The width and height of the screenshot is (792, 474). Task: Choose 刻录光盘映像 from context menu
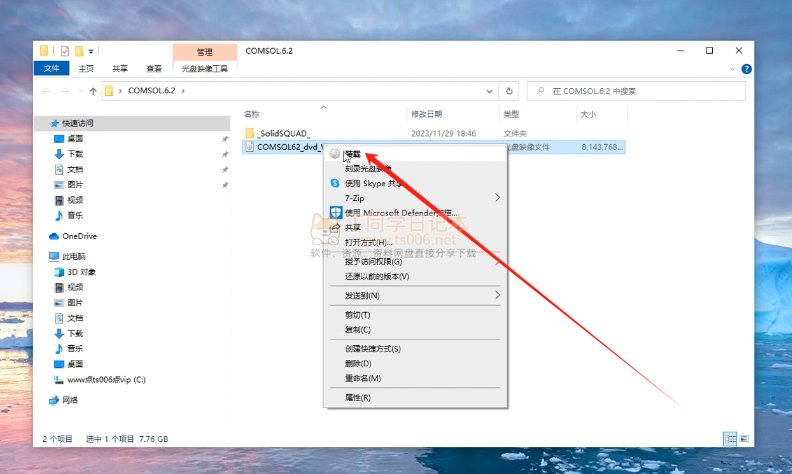(368, 168)
